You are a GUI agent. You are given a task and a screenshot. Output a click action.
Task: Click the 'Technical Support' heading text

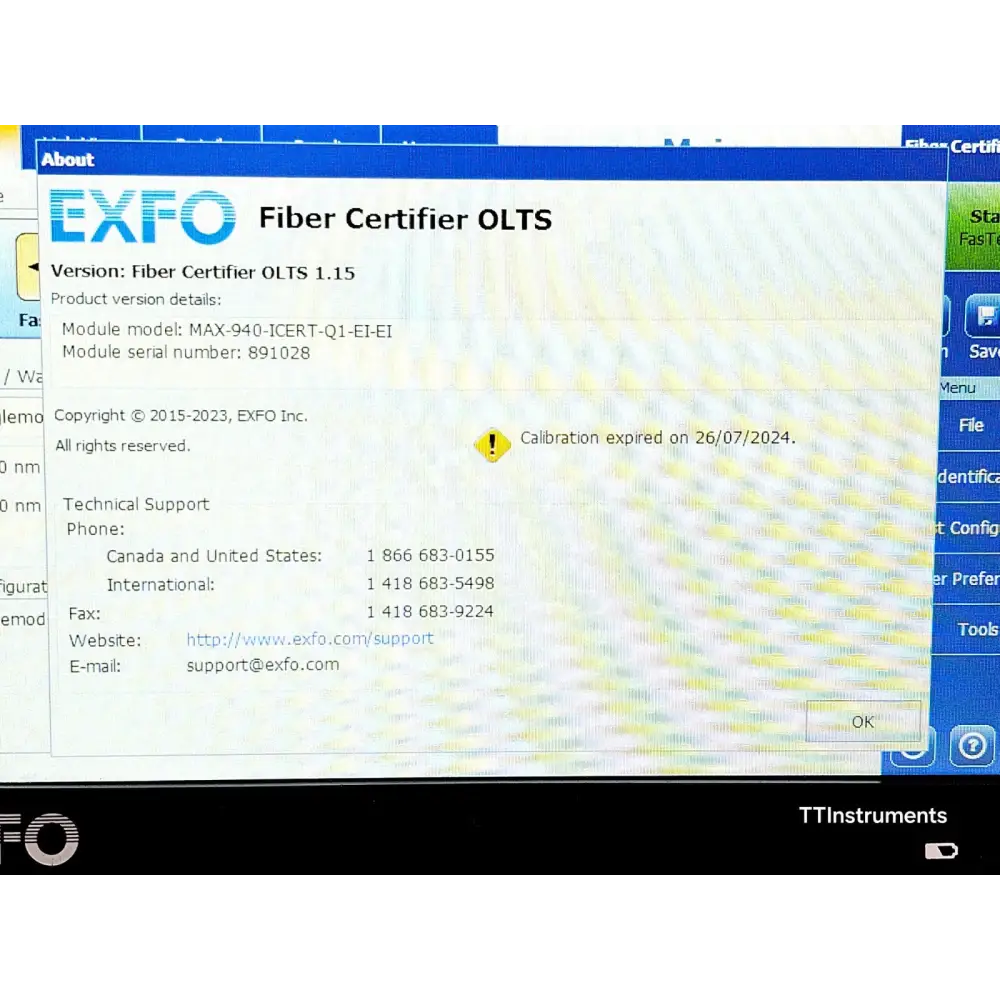pyautogui.click(x=136, y=504)
